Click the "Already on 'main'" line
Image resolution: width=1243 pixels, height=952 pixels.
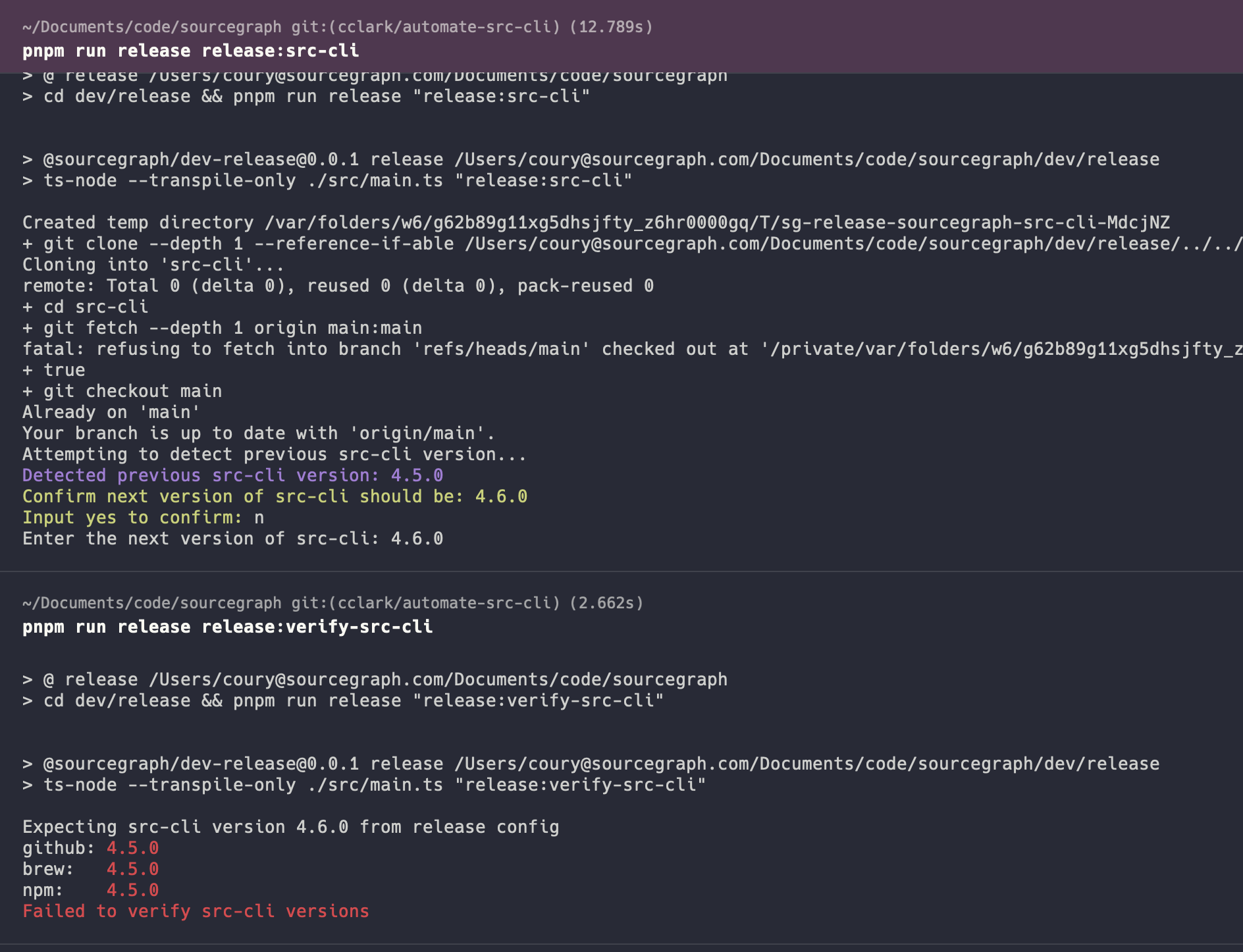[111, 412]
